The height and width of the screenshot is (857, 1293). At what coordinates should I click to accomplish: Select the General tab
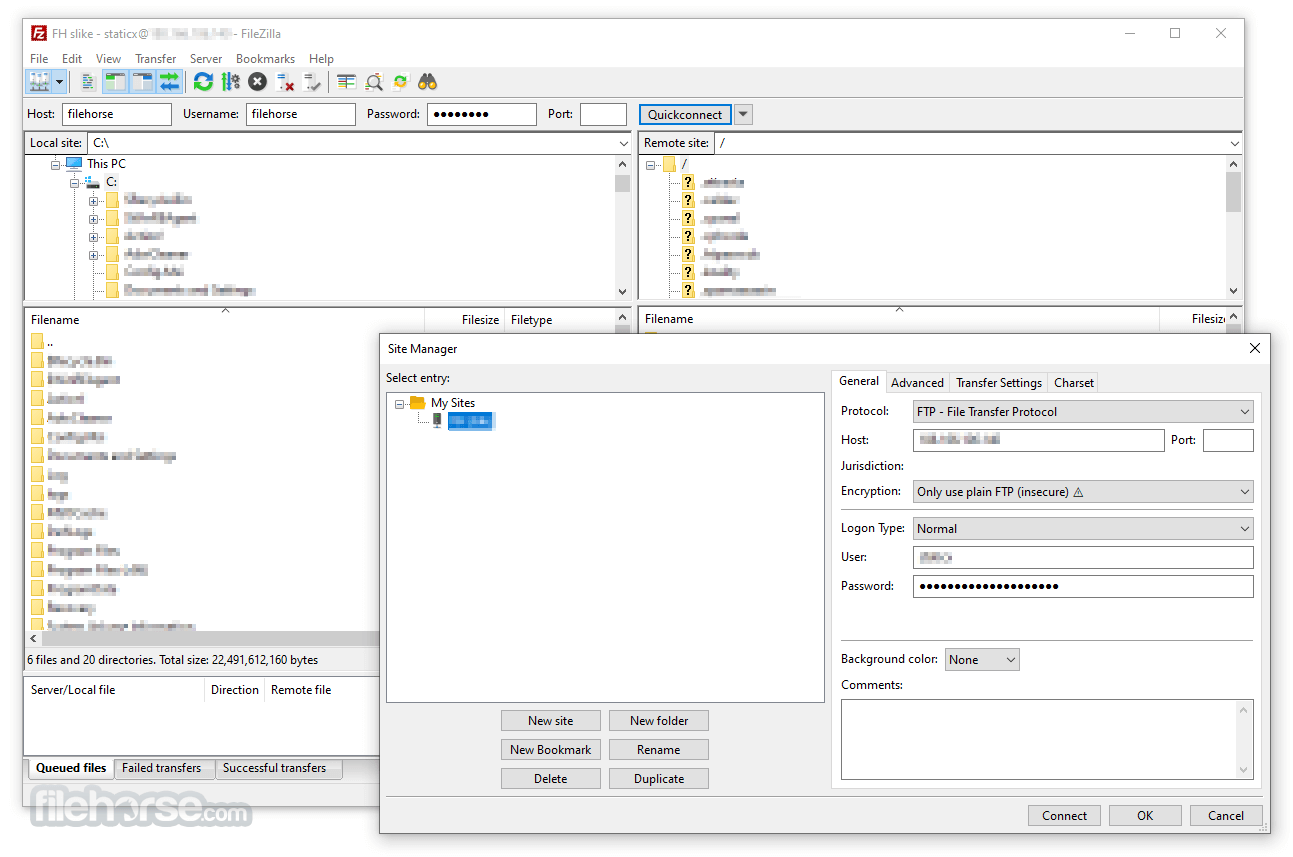tap(859, 381)
